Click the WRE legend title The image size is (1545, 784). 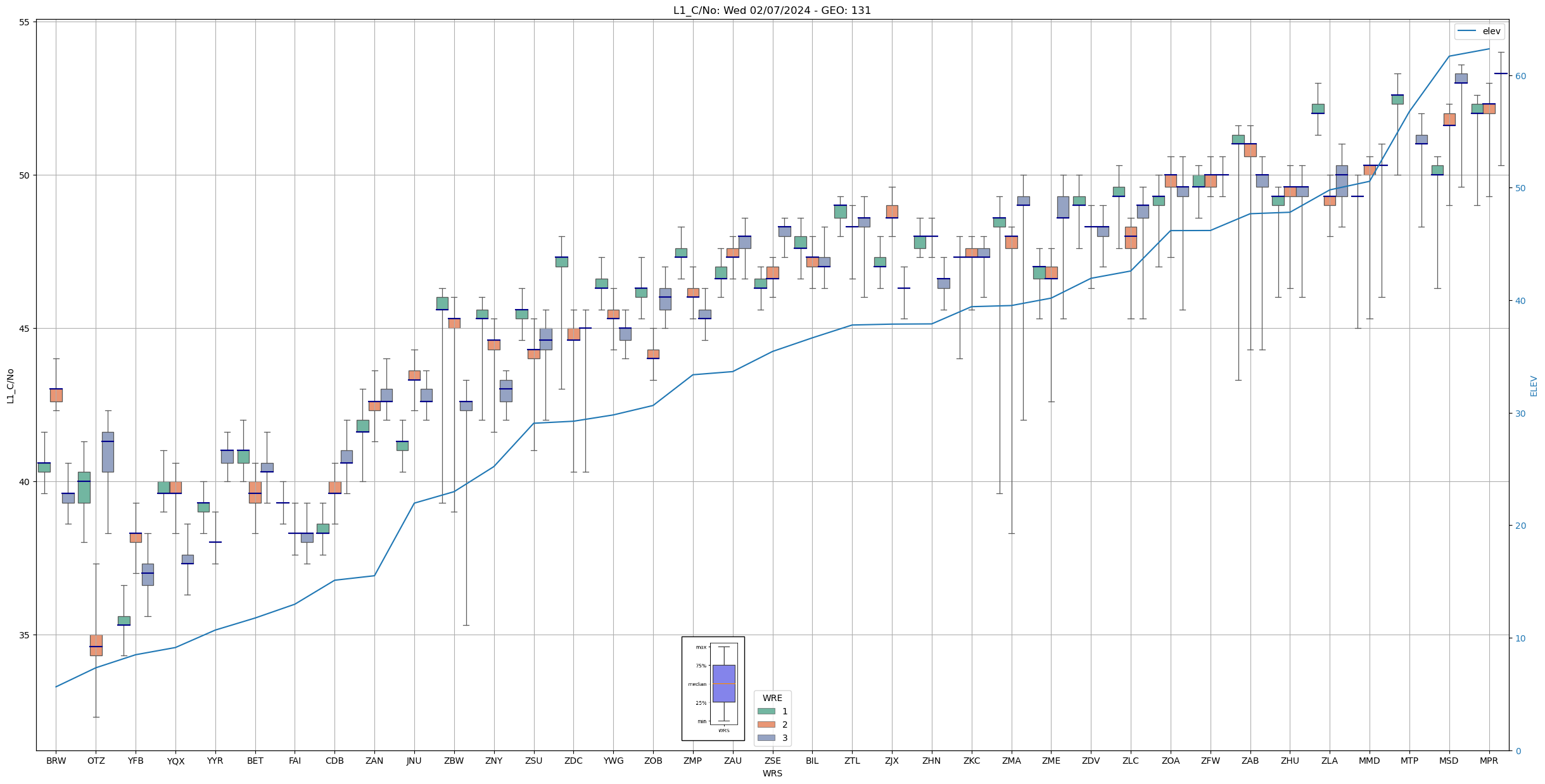772,698
